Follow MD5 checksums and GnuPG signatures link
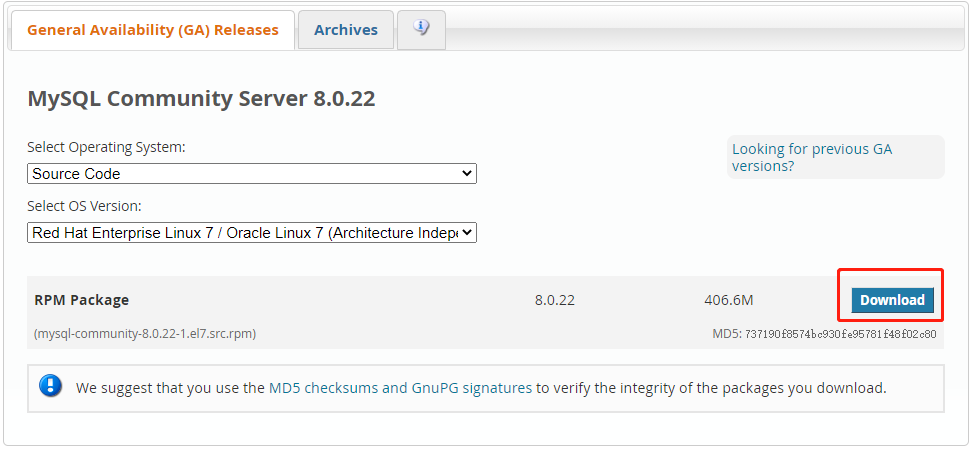The height and width of the screenshot is (452, 976). [400, 388]
